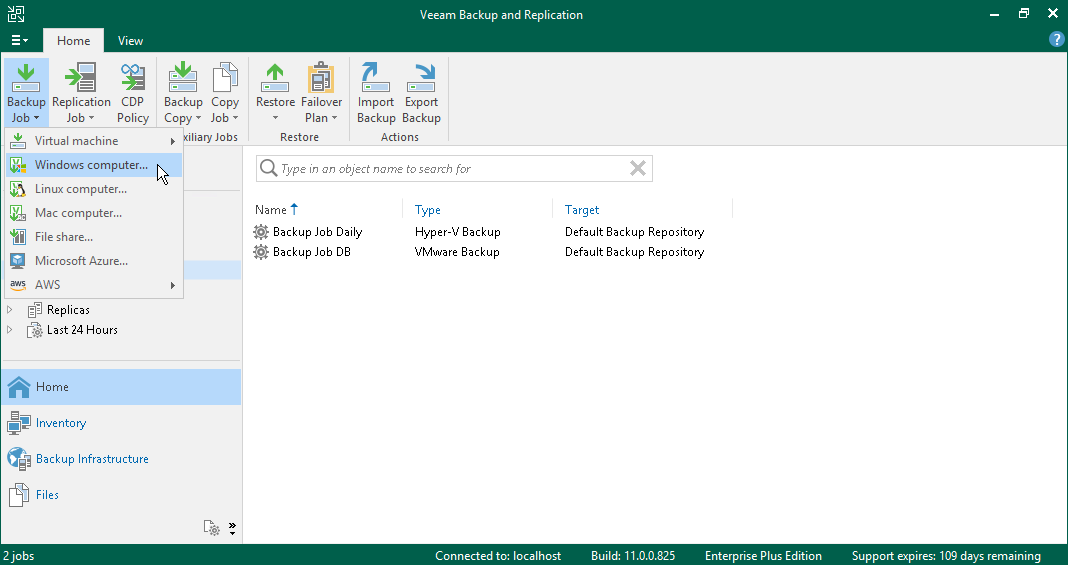Image resolution: width=1068 pixels, height=565 pixels.
Task: Switch to the View ribbon tab
Action: point(130,41)
